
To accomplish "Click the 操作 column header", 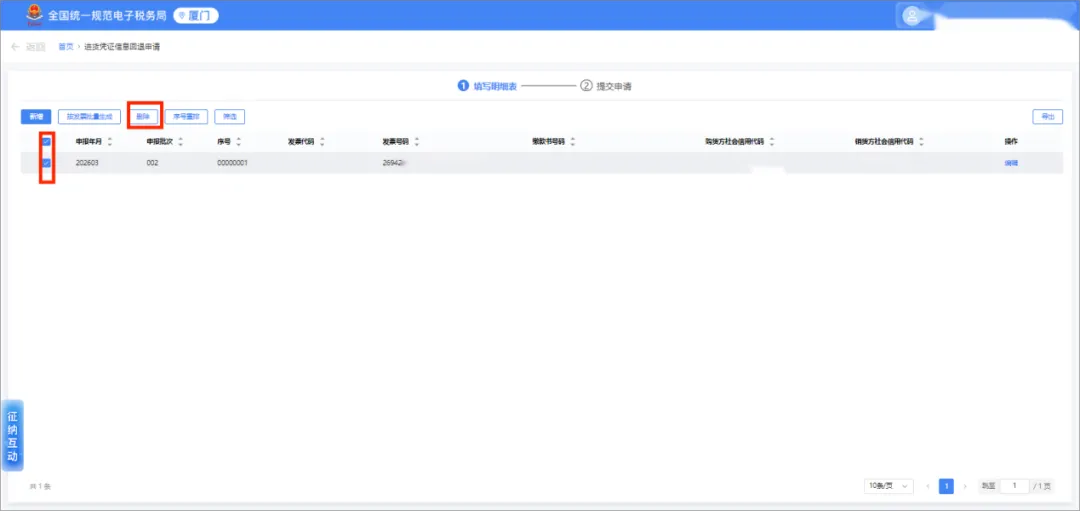I will click(1011, 141).
